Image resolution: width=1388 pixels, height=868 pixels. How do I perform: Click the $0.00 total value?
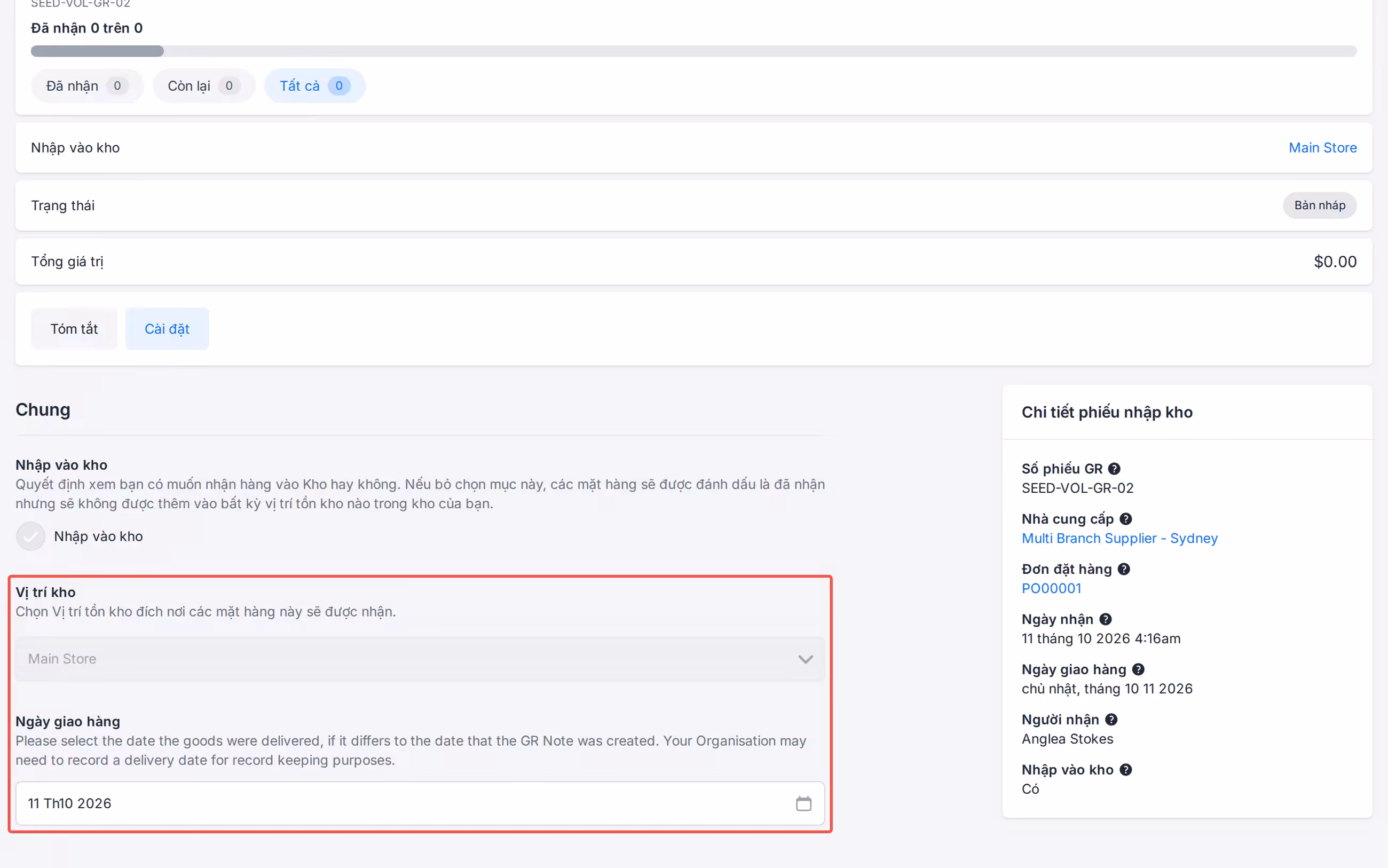click(x=1335, y=262)
